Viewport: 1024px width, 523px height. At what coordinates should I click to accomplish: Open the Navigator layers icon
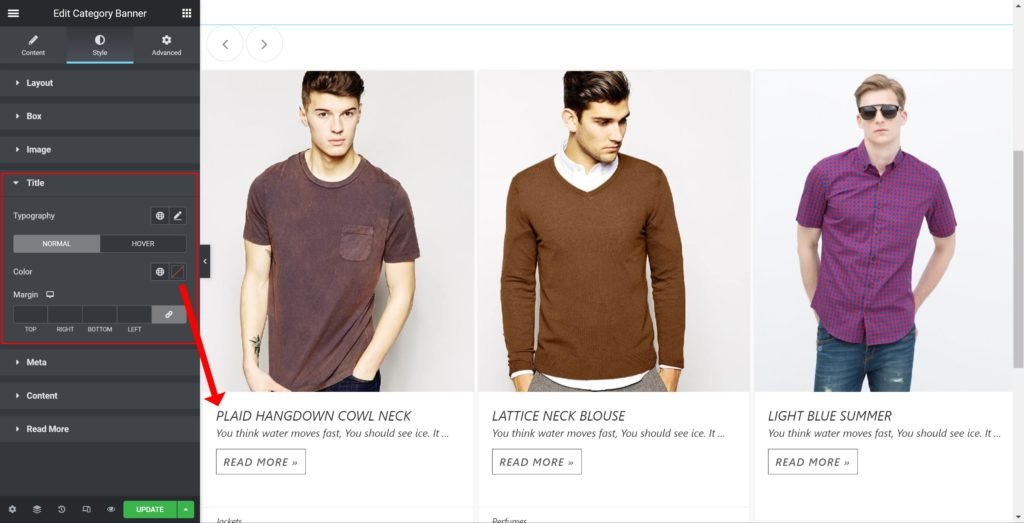point(37,509)
